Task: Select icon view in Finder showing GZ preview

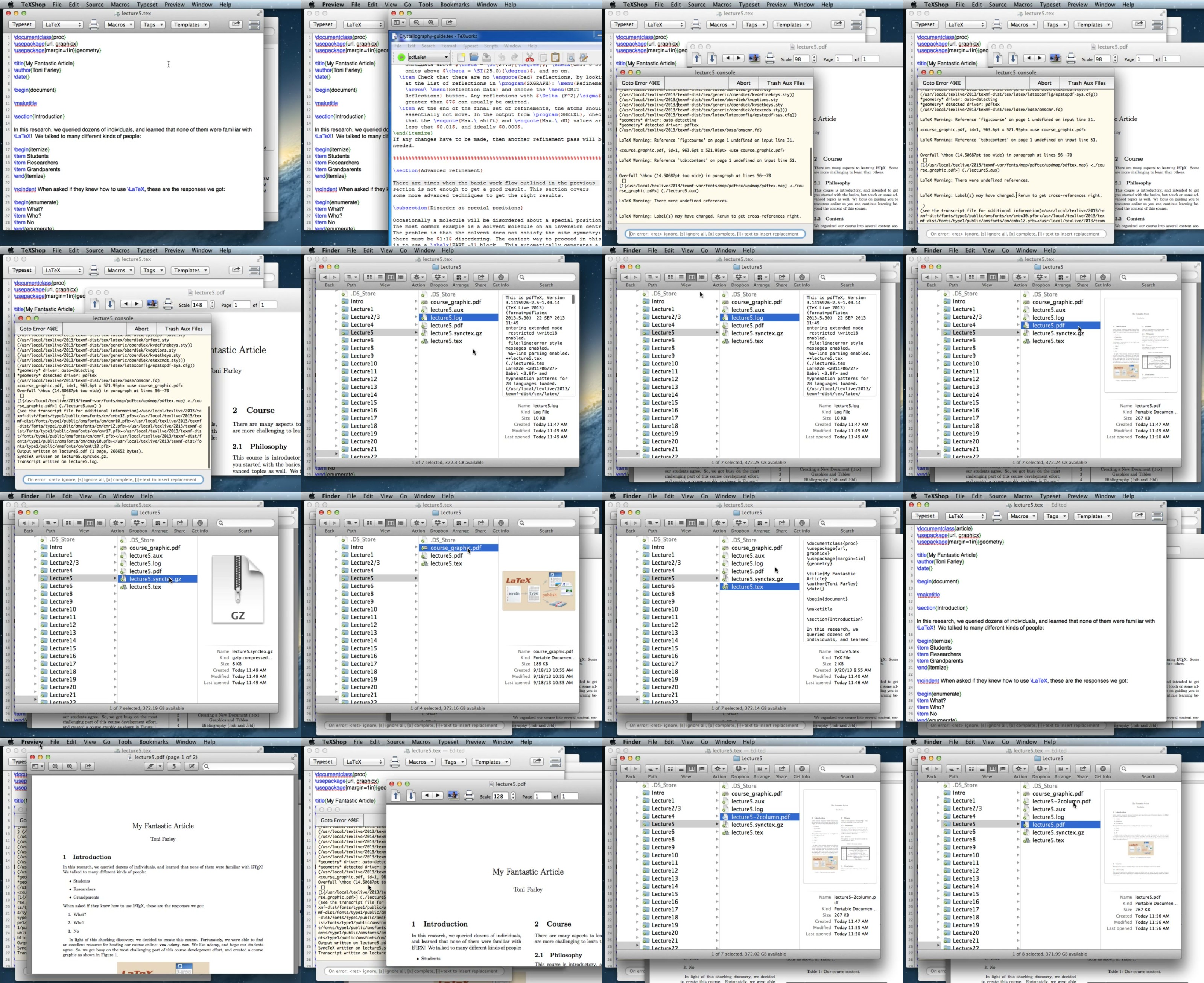Action: (68, 523)
